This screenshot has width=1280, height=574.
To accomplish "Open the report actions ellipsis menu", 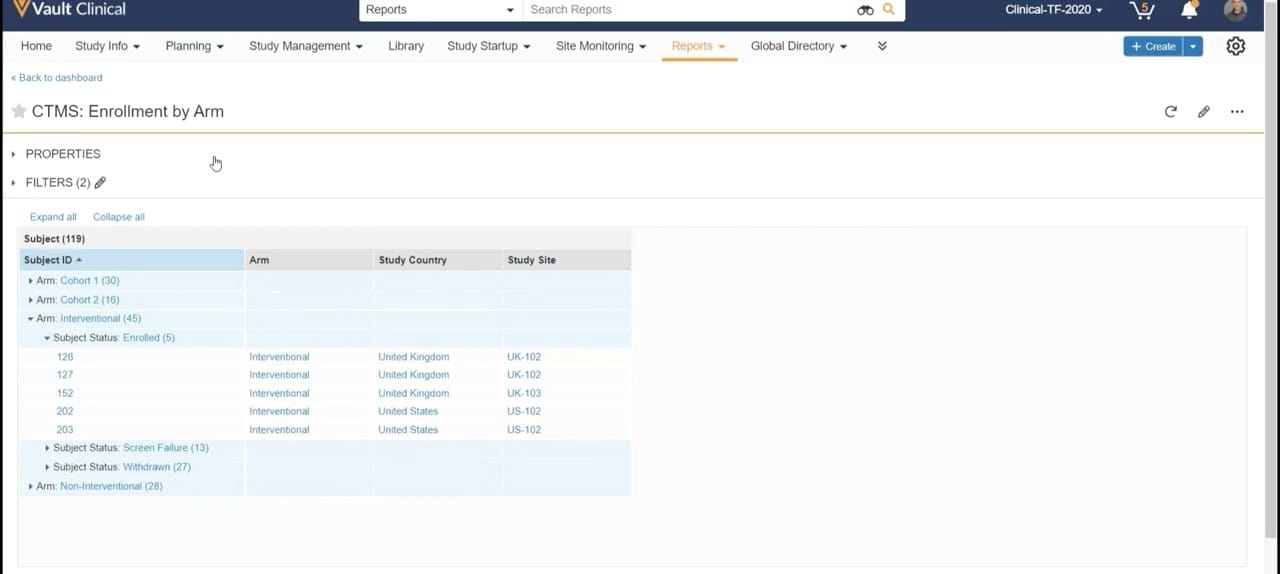I will [1237, 112].
